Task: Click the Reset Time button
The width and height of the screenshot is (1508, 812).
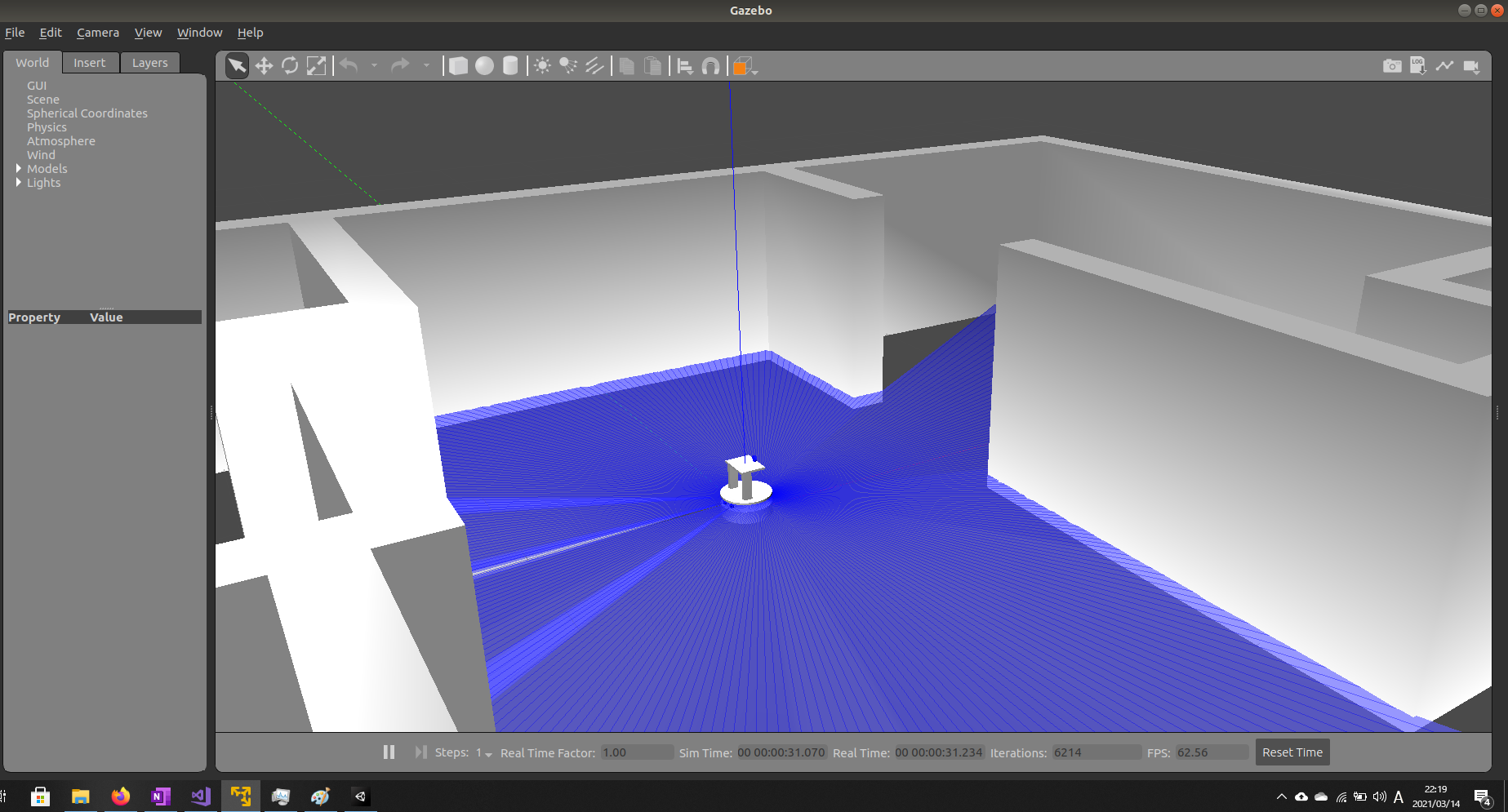Action: tap(1292, 752)
